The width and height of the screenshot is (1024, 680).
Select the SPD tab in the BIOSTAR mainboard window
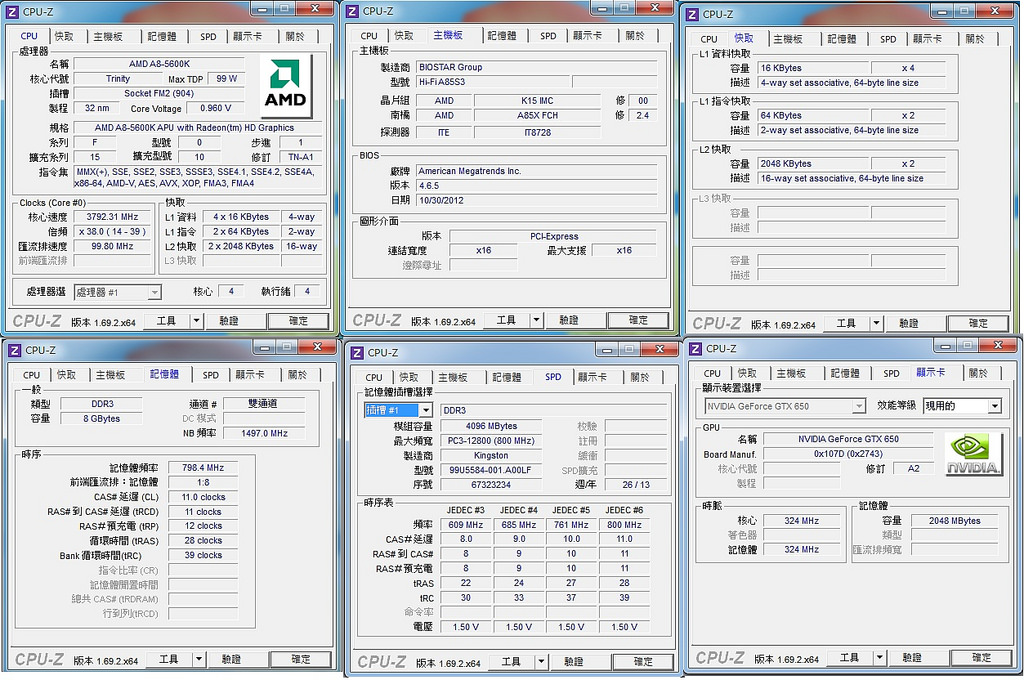click(x=549, y=36)
